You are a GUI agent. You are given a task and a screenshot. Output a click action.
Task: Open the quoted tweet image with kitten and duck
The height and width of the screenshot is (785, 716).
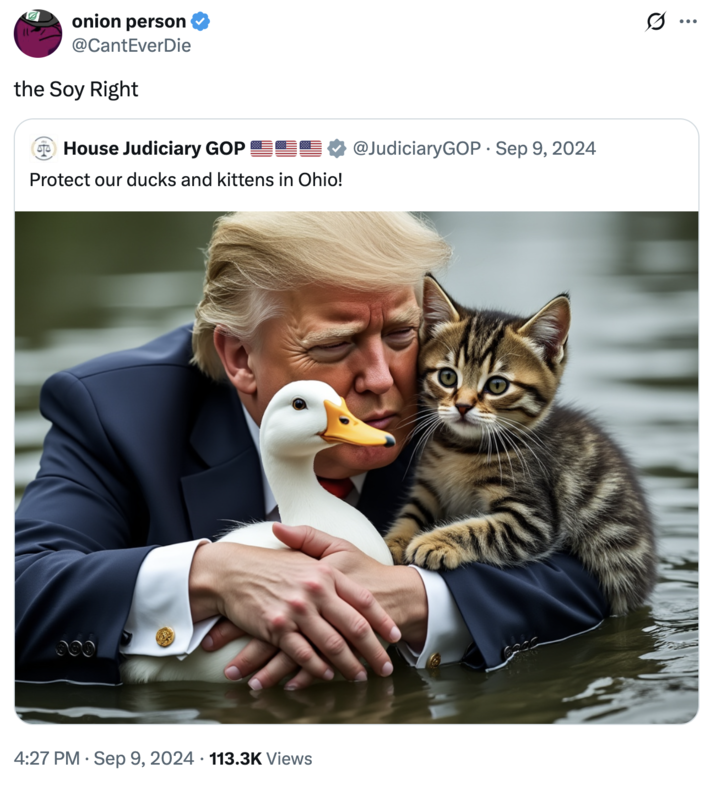coord(356,467)
